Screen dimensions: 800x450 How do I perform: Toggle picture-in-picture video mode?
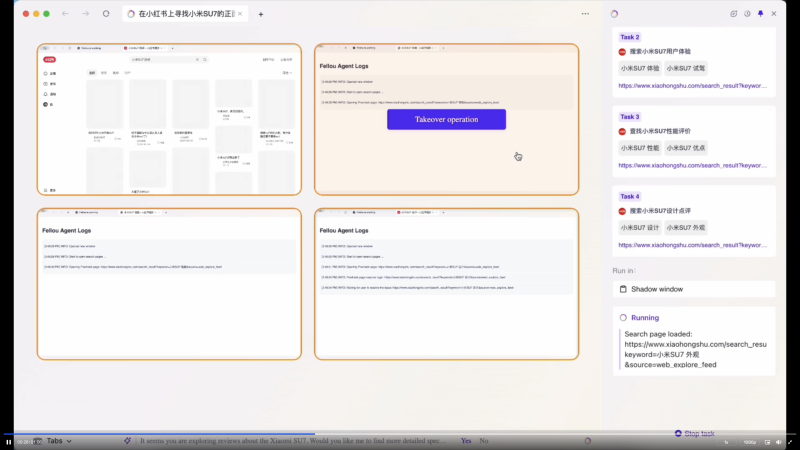click(767, 442)
